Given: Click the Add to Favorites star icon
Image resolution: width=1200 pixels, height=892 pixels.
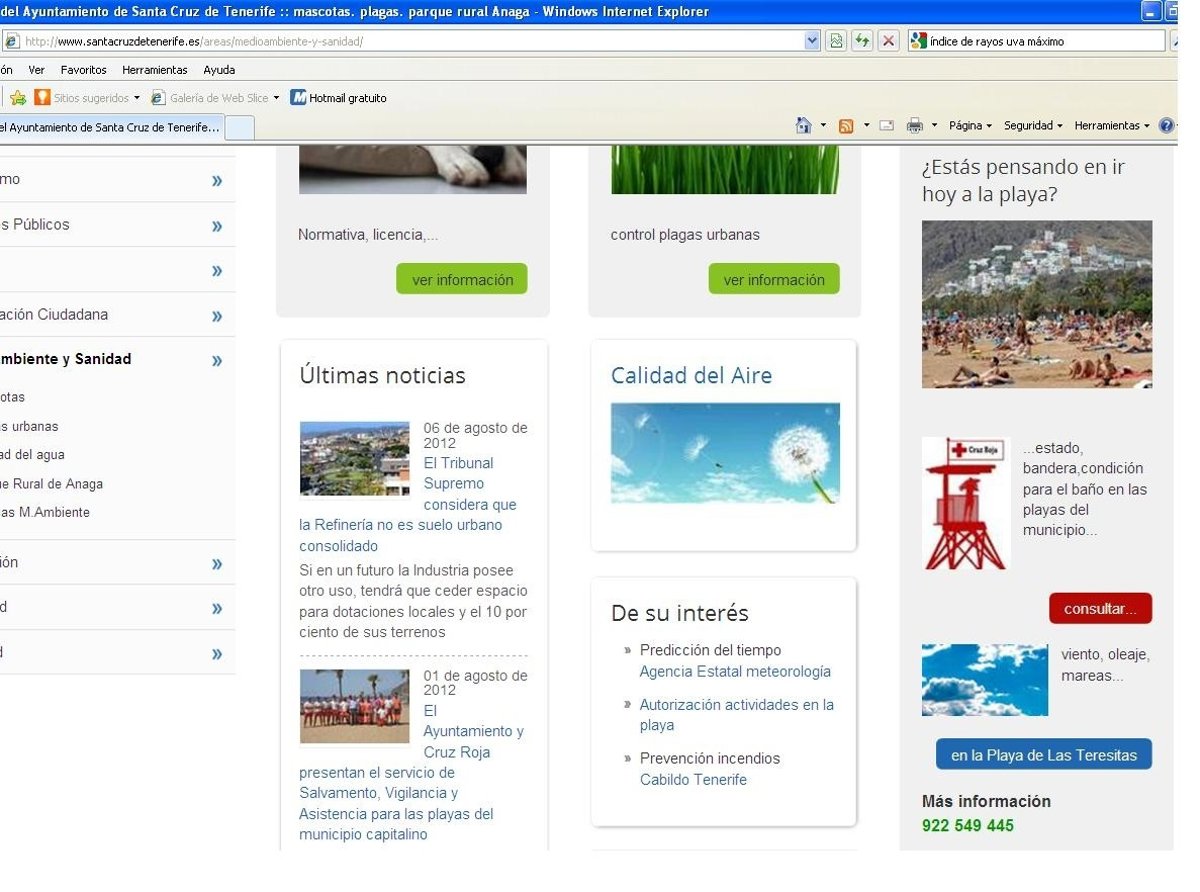Looking at the screenshot, I should 18,98.
